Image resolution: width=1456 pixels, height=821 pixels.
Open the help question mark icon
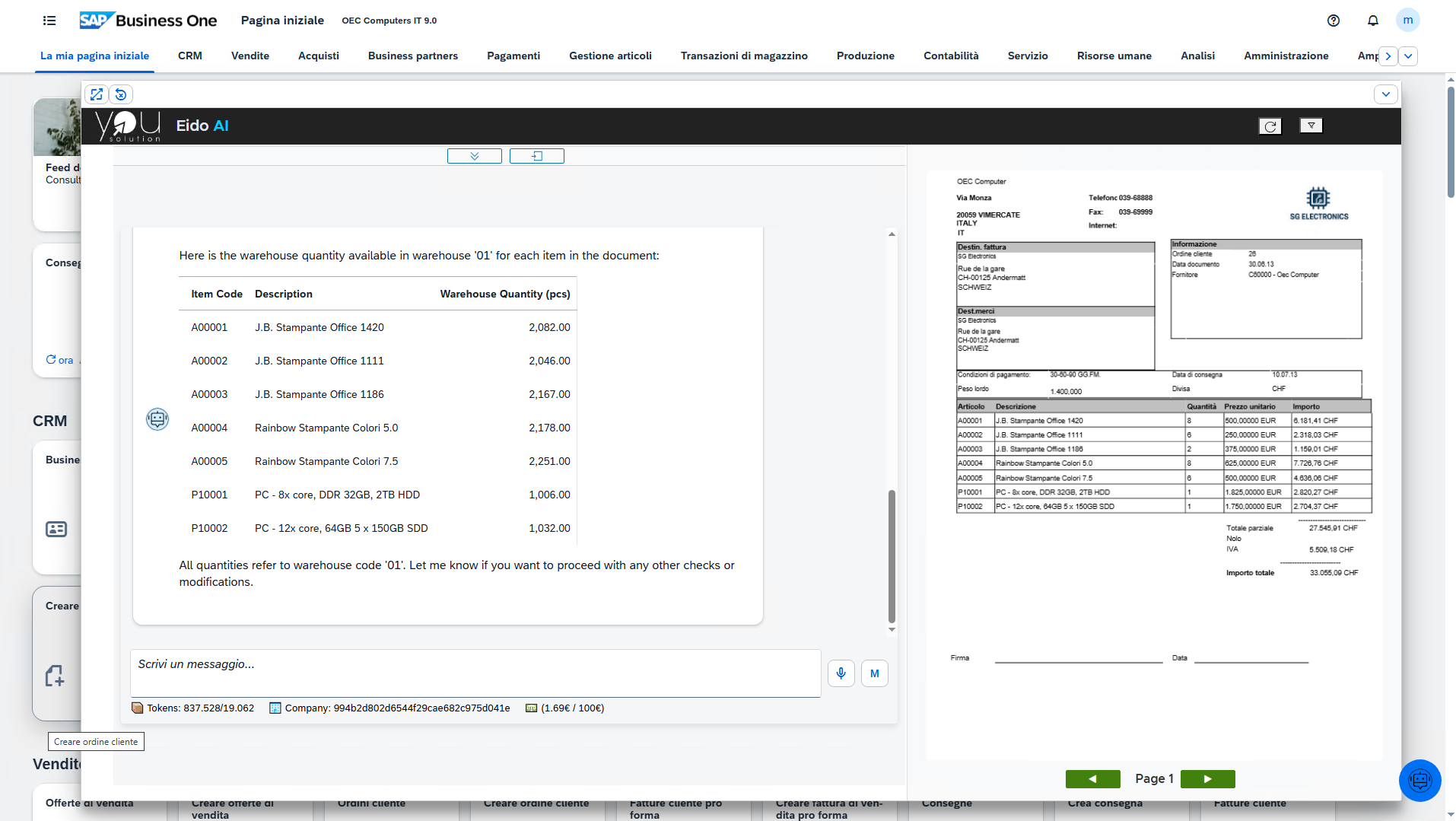[x=1334, y=21]
